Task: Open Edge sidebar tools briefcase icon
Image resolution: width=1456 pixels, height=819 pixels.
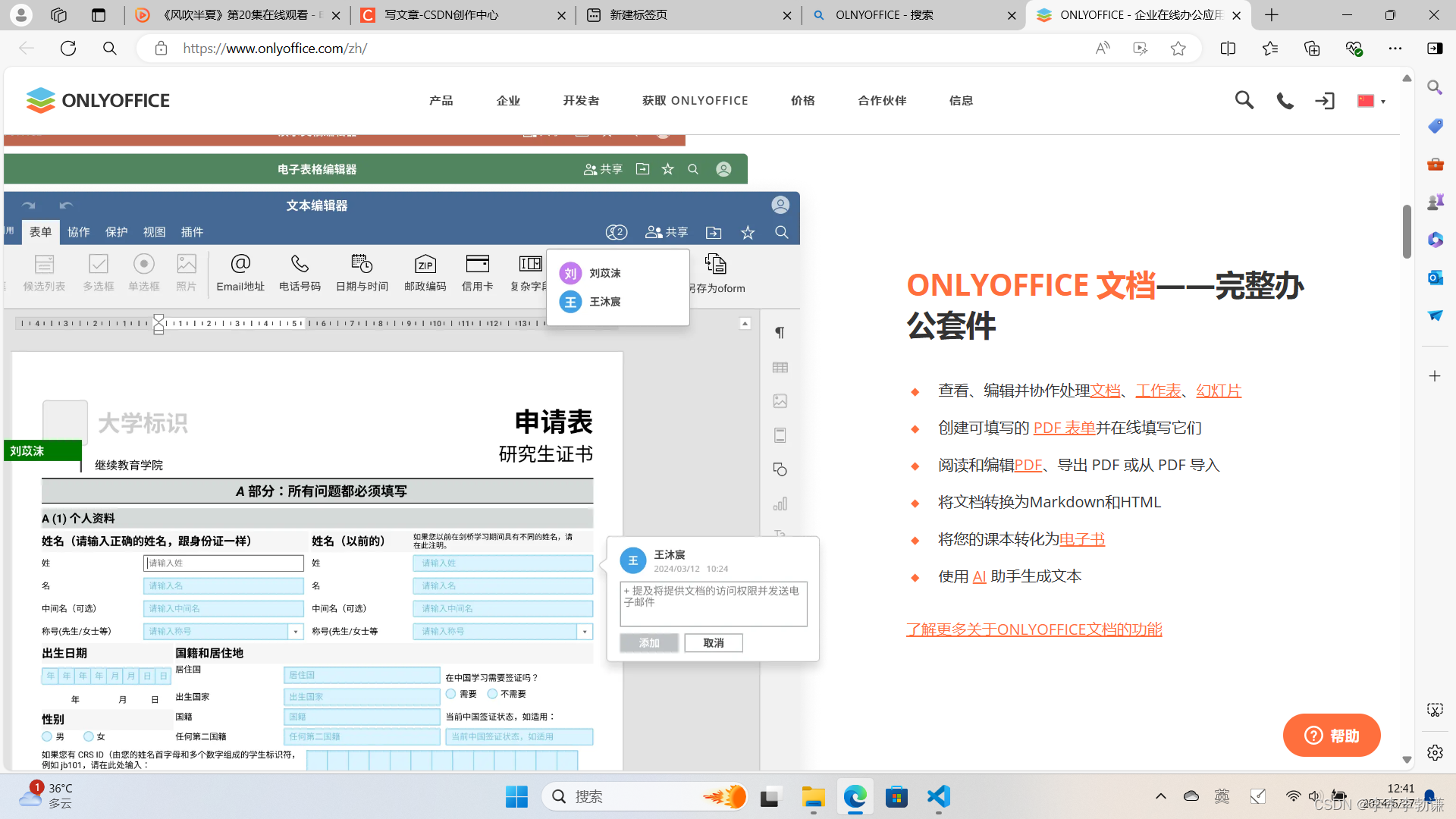Action: click(x=1435, y=164)
